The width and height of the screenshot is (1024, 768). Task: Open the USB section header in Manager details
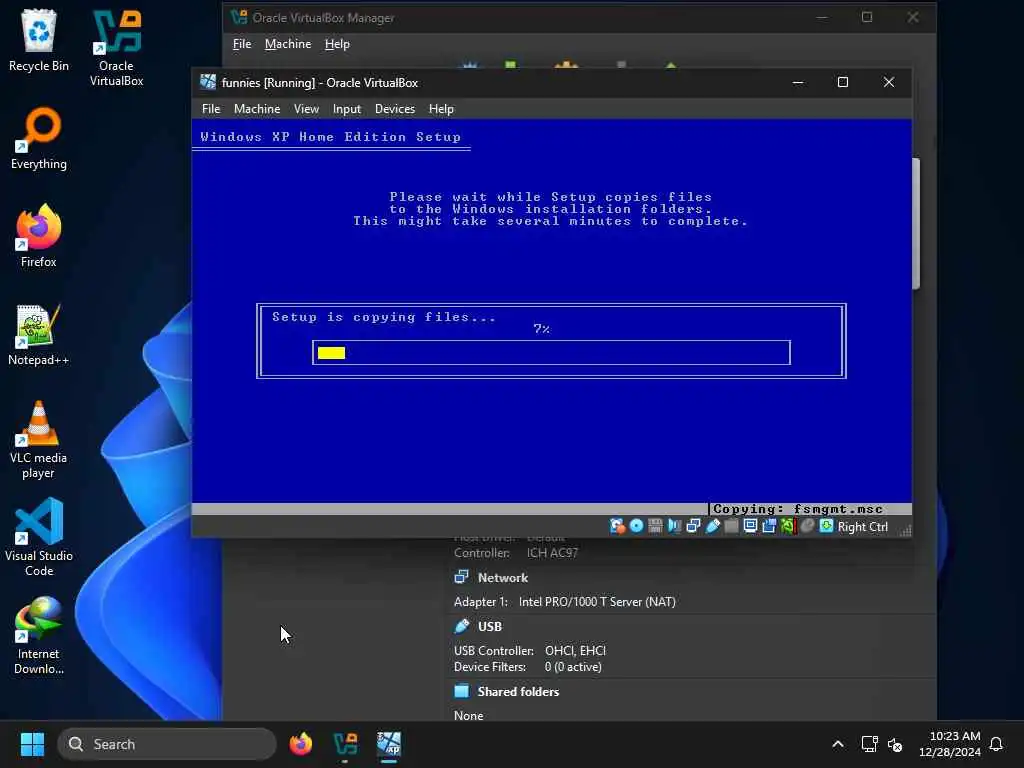(490, 627)
